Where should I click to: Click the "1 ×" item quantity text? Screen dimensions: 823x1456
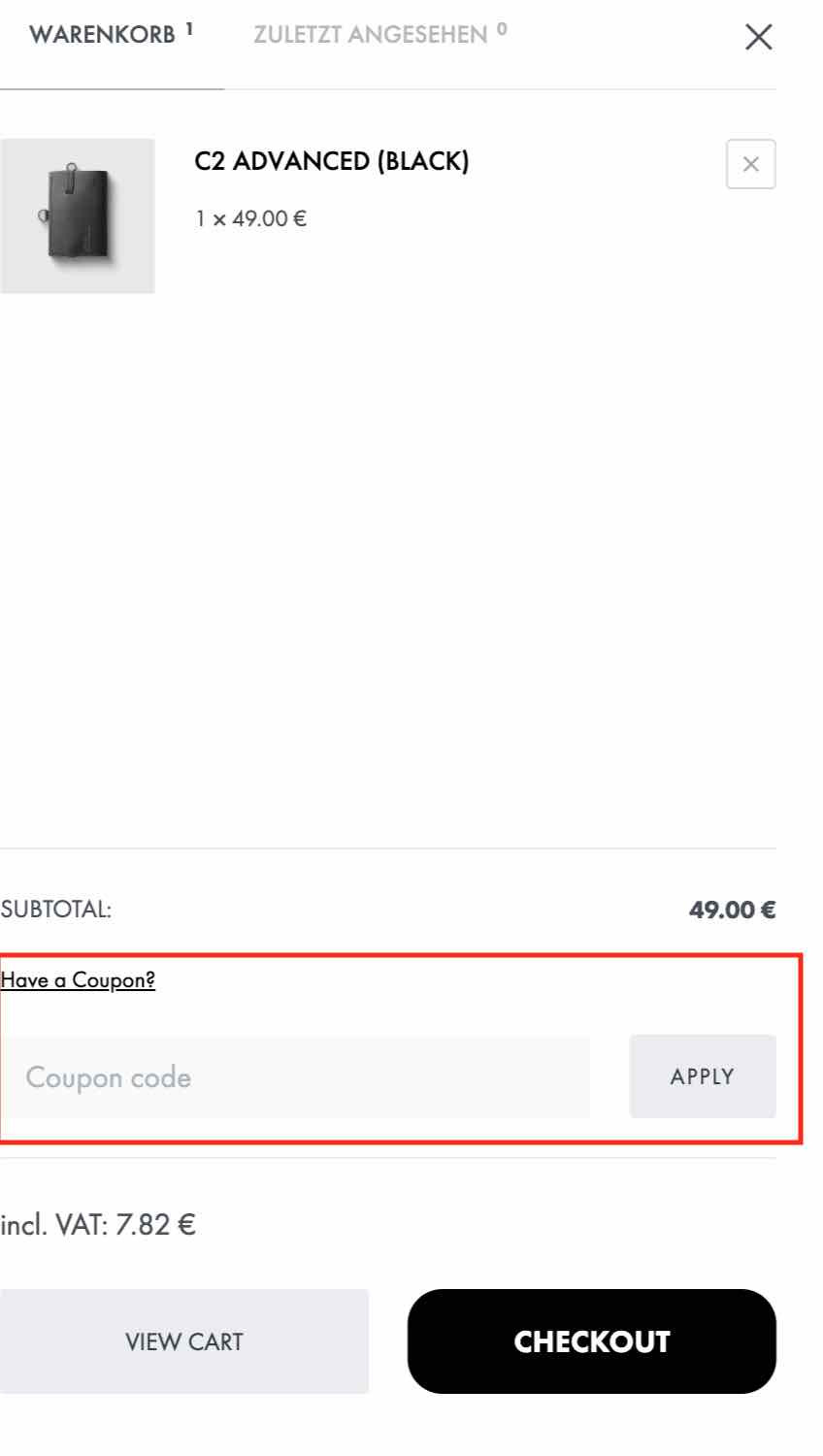point(211,219)
